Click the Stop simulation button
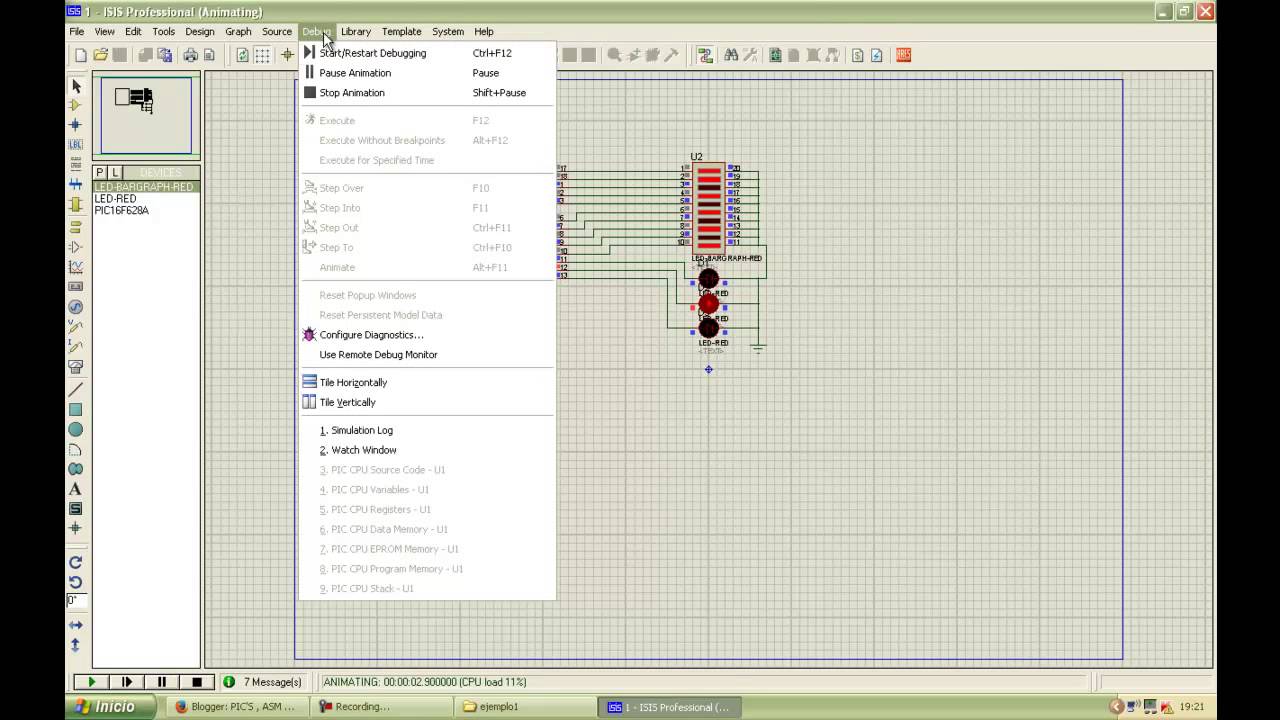 196,682
